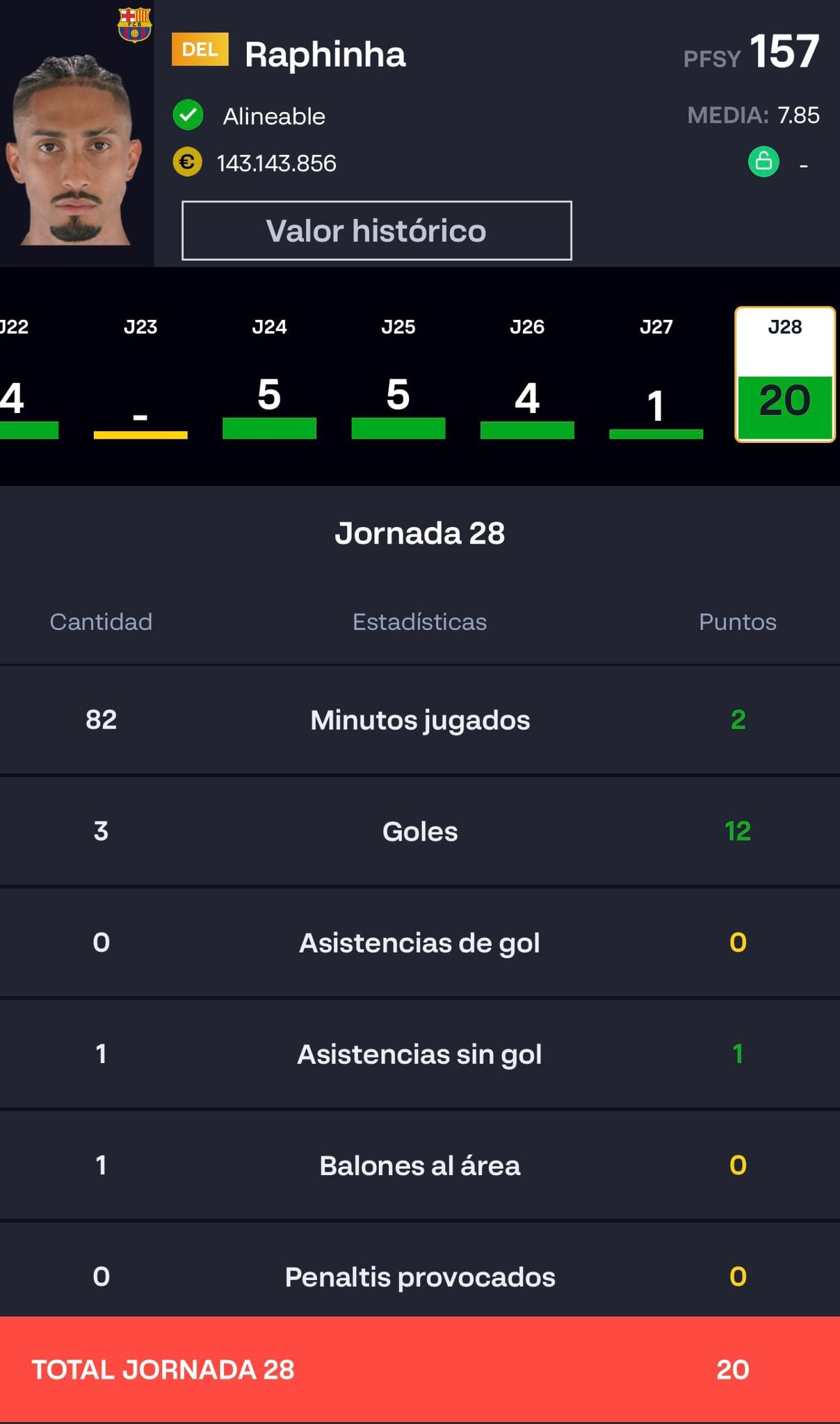The height and width of the screenshot is (1424, 840).
Task: Select highlighted J28 matchday card
Action: [784, 375]
